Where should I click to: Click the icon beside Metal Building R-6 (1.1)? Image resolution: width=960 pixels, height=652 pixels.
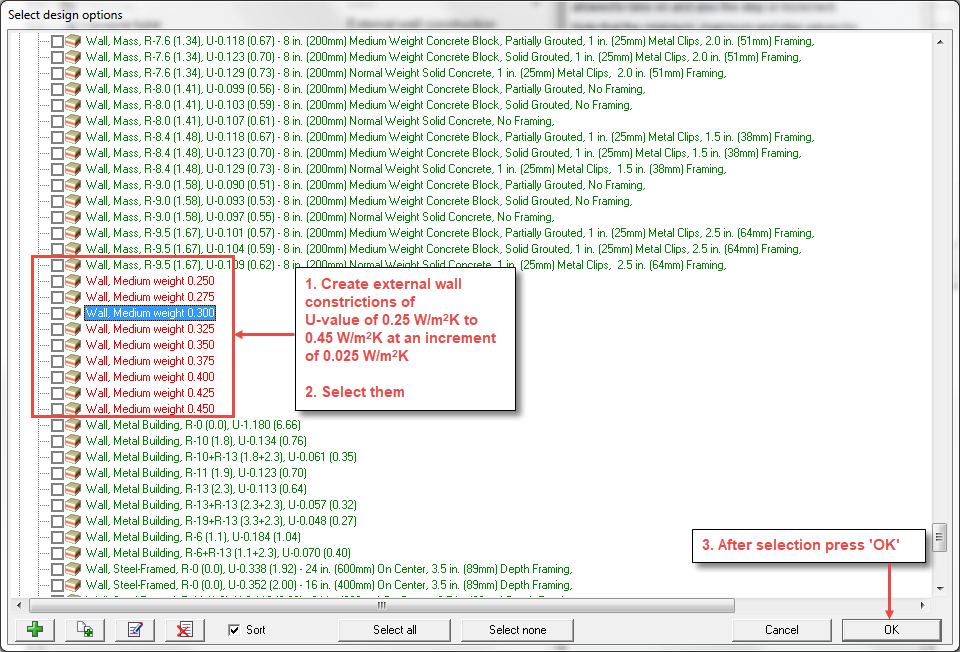point(73,537)
